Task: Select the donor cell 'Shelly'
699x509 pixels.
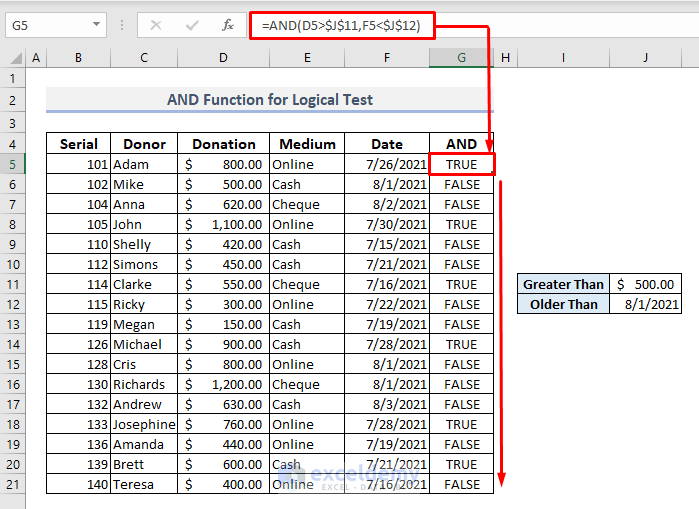Action: [144, 245]
